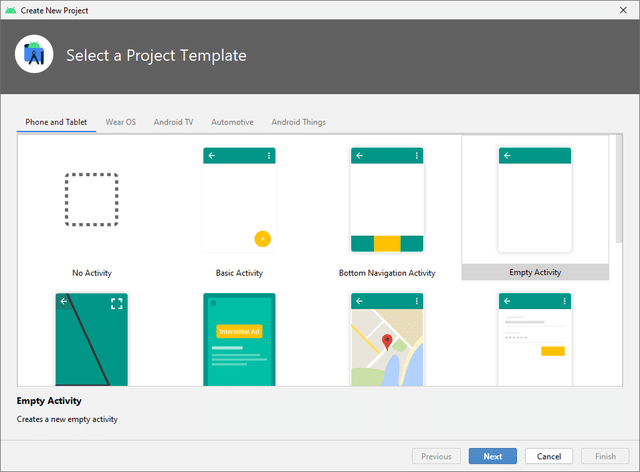Click back arrow in Maps template preview

coord(359,301)
